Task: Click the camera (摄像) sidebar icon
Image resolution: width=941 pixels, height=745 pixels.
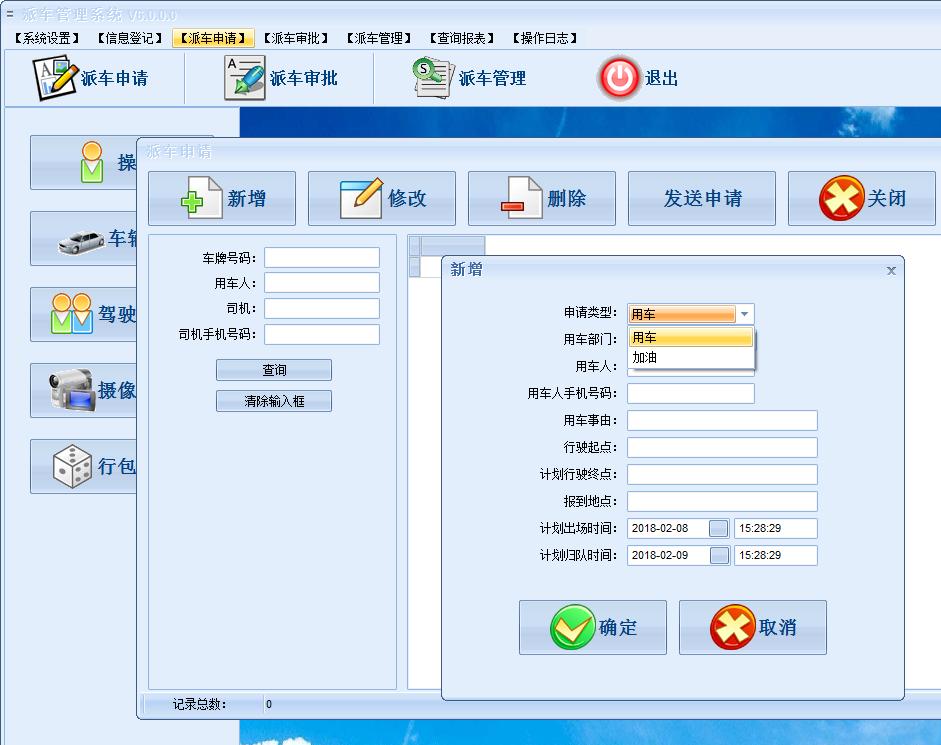Action: (x=72, y=390)
